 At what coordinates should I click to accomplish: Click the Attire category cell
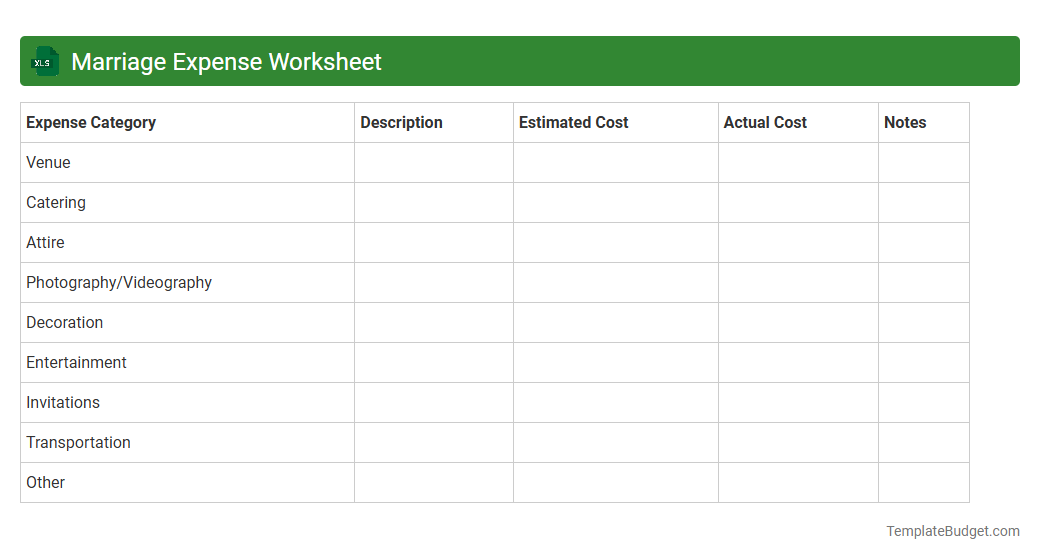188,243
